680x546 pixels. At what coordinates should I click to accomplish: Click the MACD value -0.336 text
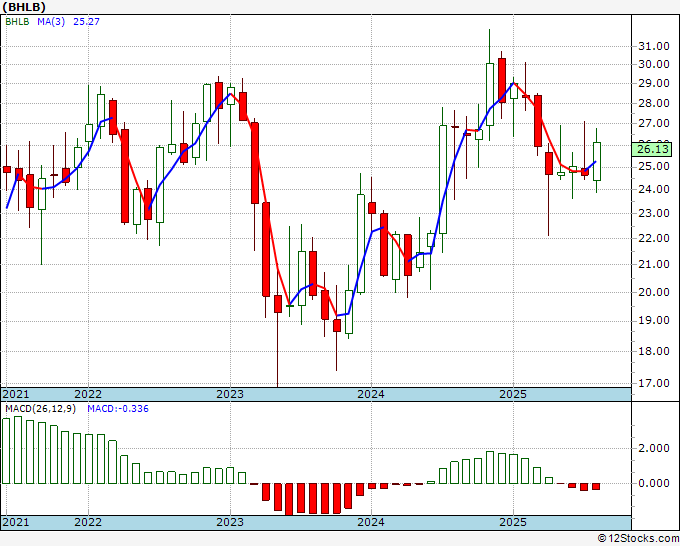pyautogui.click(x=118, y=409)
